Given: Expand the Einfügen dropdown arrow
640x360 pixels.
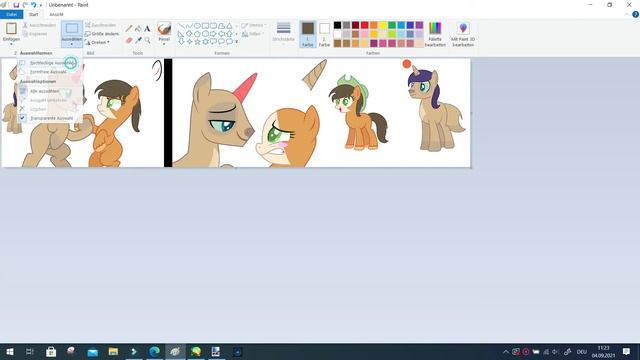Looking at the screenshot, I should 11,44.
